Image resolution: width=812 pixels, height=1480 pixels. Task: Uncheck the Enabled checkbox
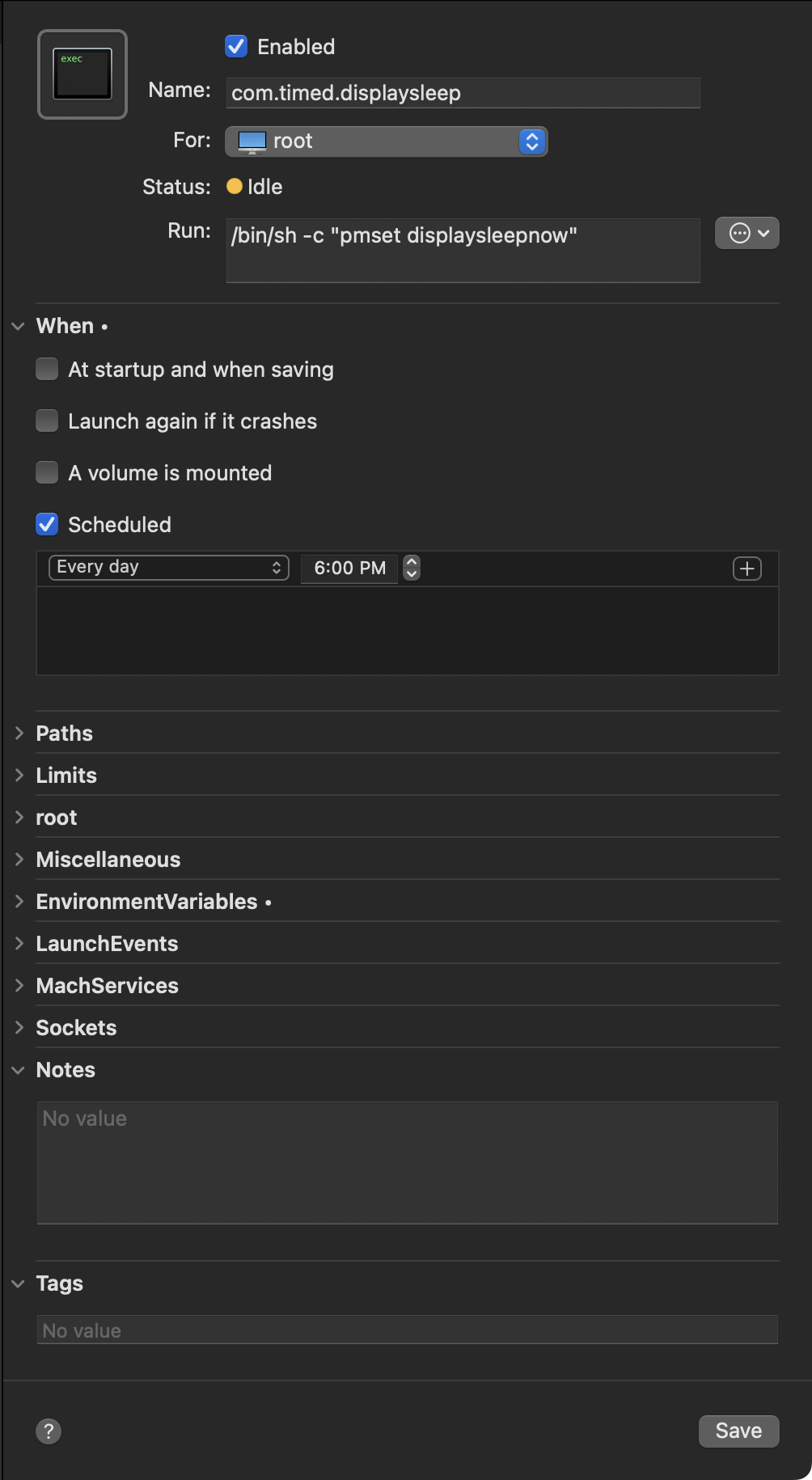236,47
